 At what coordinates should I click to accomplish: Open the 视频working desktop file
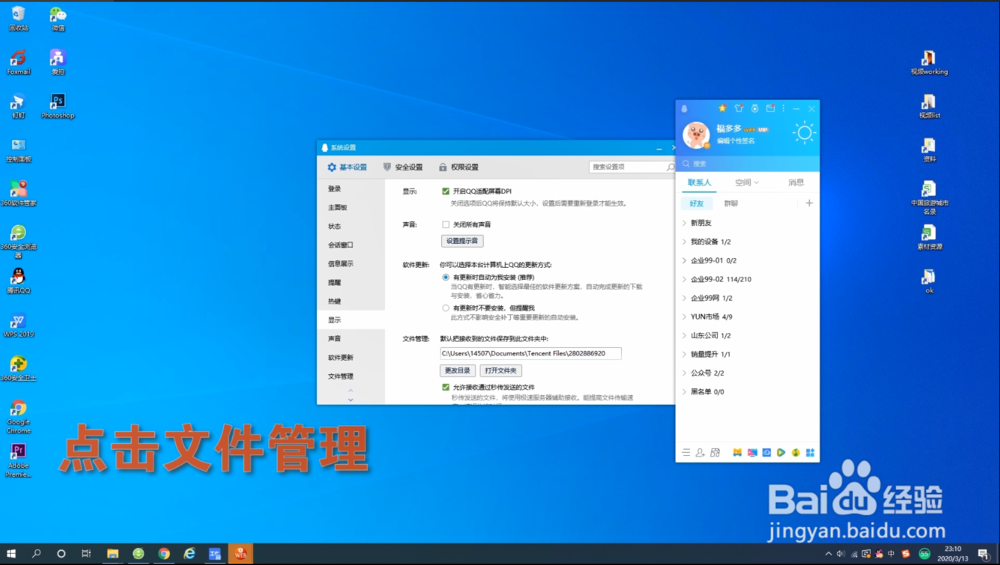929,62
